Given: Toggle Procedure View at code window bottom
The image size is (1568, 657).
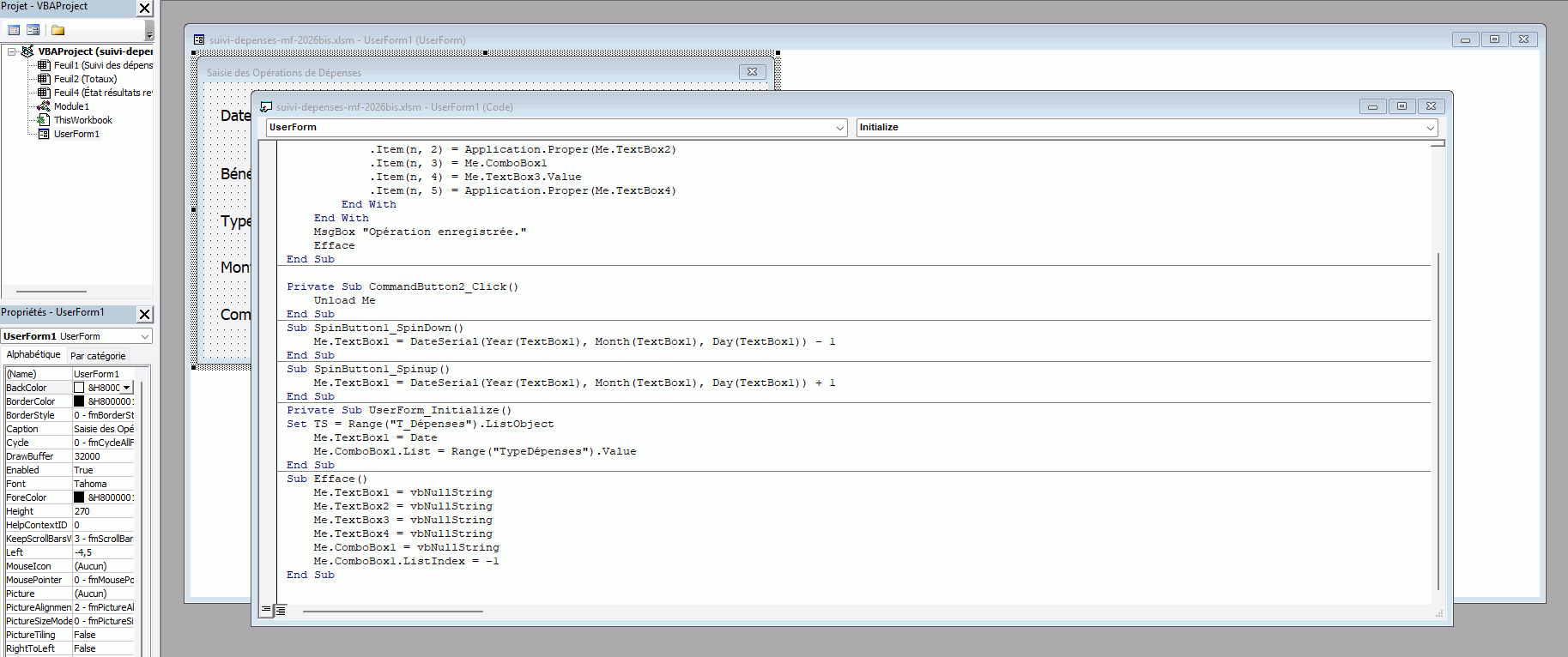Looking at the screenshot, I should point(266,610).
